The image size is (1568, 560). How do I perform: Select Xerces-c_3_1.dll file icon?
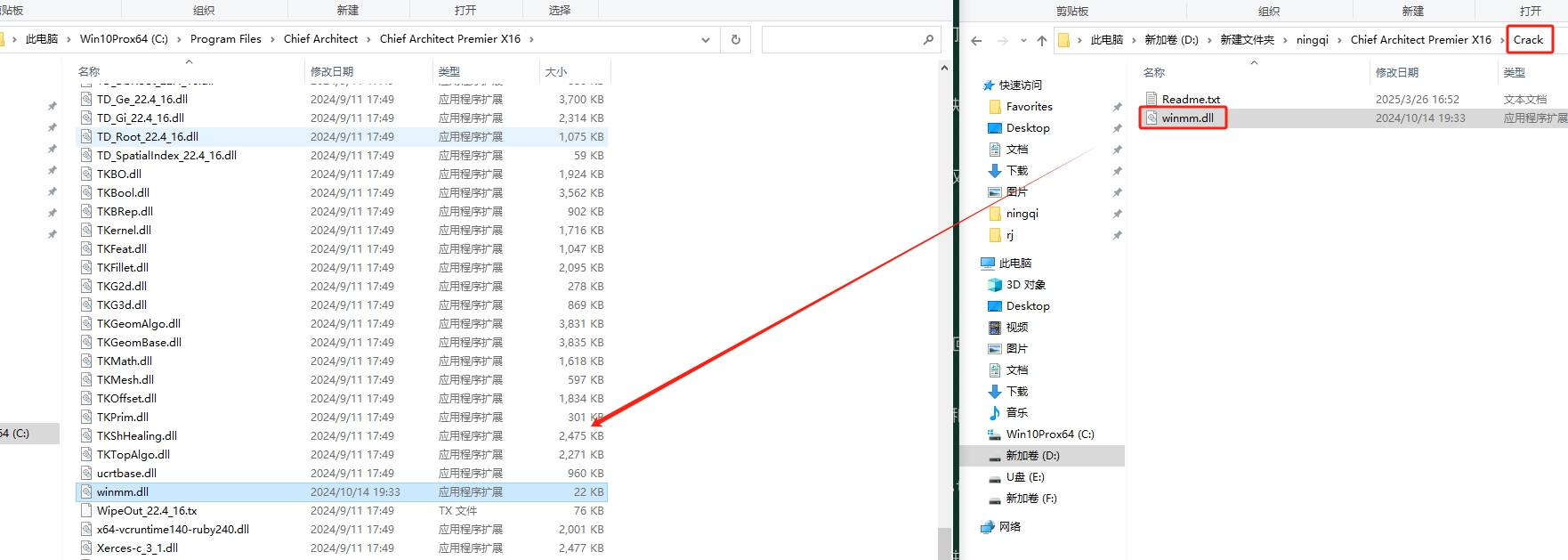point(86,548)
